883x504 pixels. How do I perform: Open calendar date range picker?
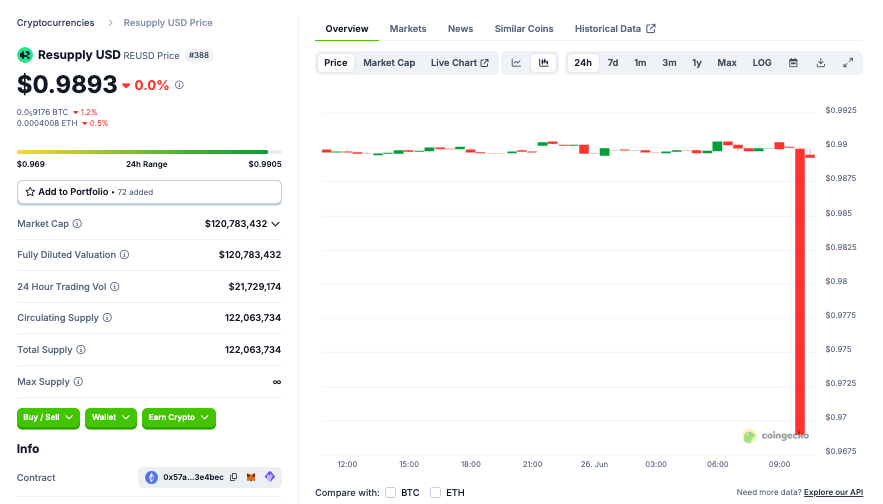[793, 63]
